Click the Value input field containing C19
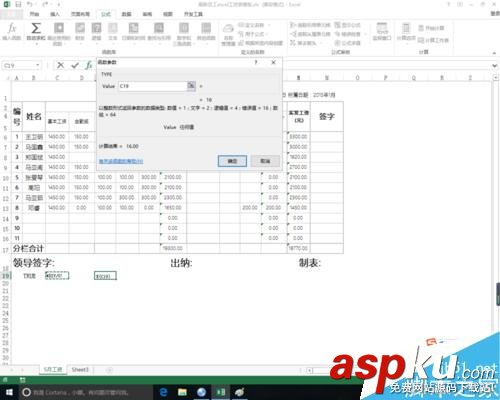Image resolution: width=500 pixels, height=400 pixels. (152, 86)
